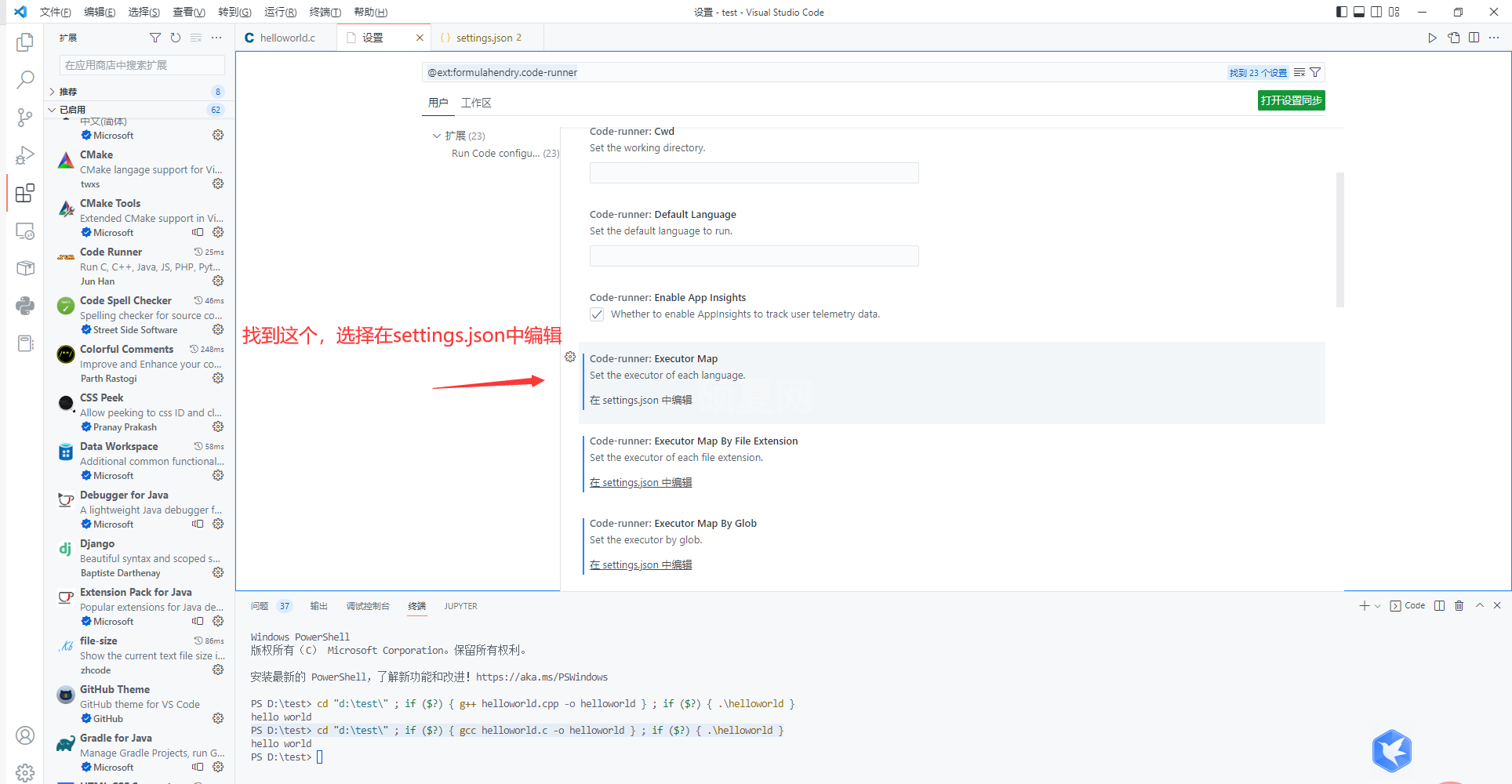Viewport: 1512px width, 784px height.
Task: Switch to the helloworld.c tab
Action: coord(285,38)
